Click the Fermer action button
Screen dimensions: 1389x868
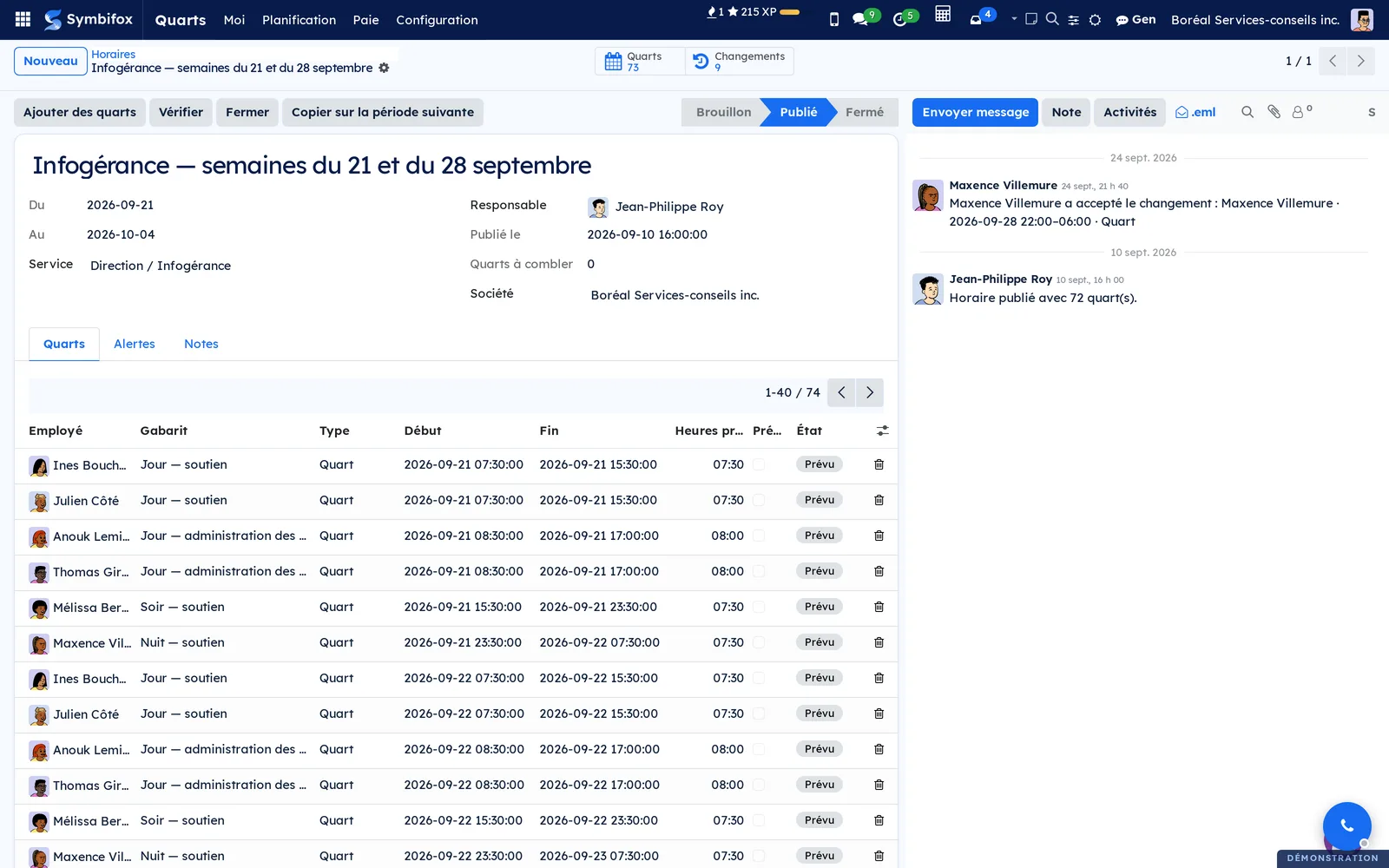247,112
